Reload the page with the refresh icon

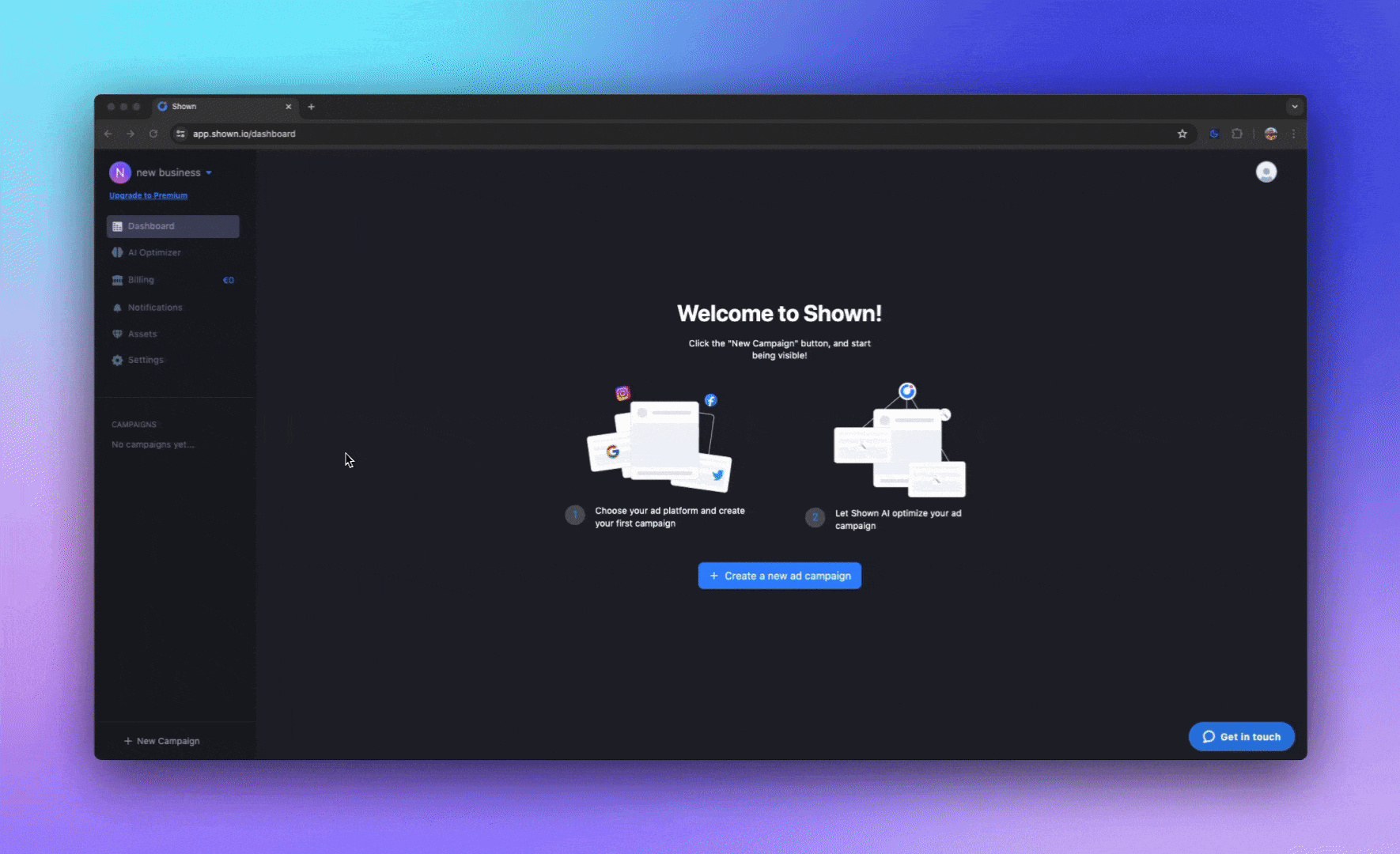point(153,134)
